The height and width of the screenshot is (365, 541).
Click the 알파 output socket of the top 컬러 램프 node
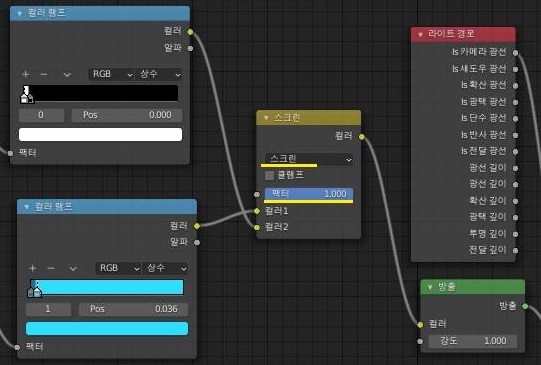tap(190, 48)
